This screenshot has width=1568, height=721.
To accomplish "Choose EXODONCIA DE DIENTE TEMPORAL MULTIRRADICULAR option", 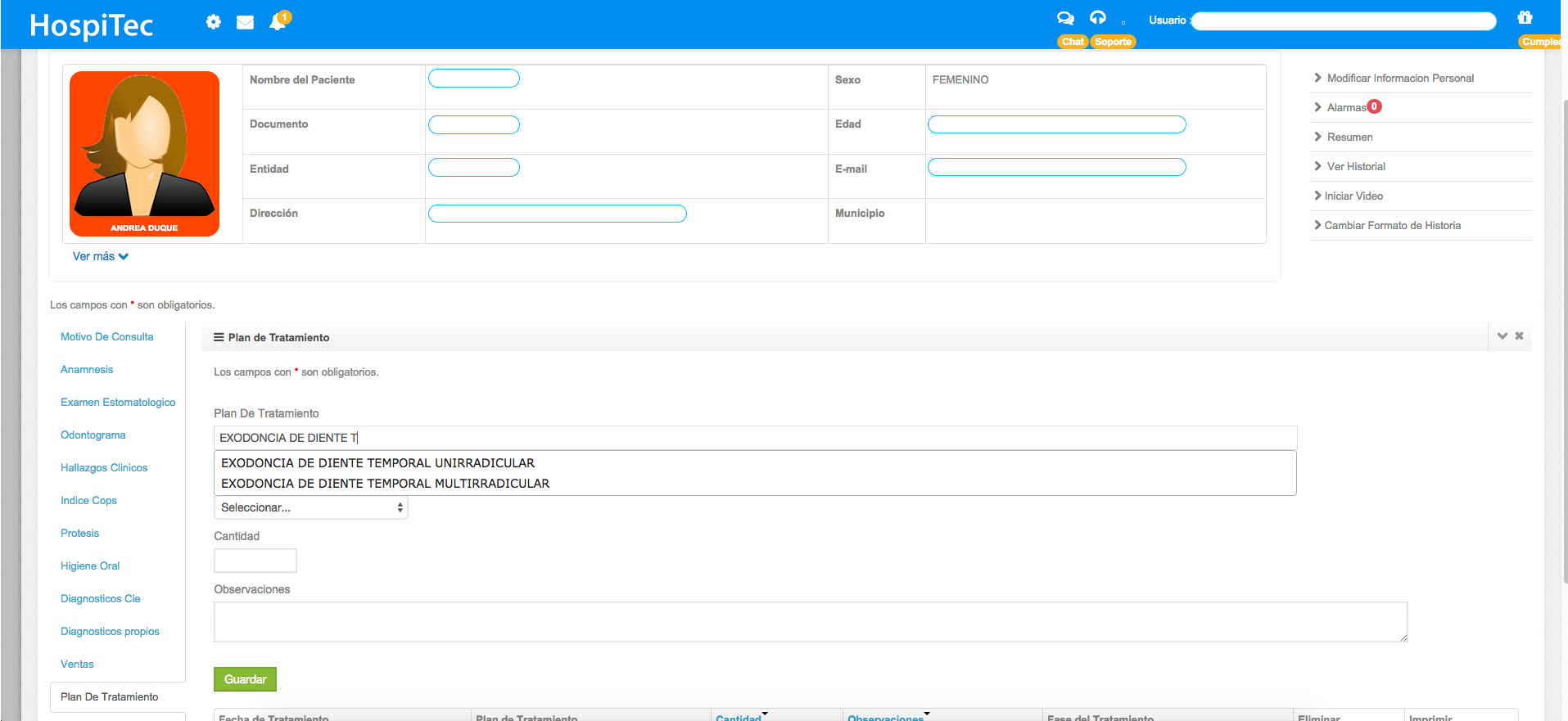I will coord(385,484).
